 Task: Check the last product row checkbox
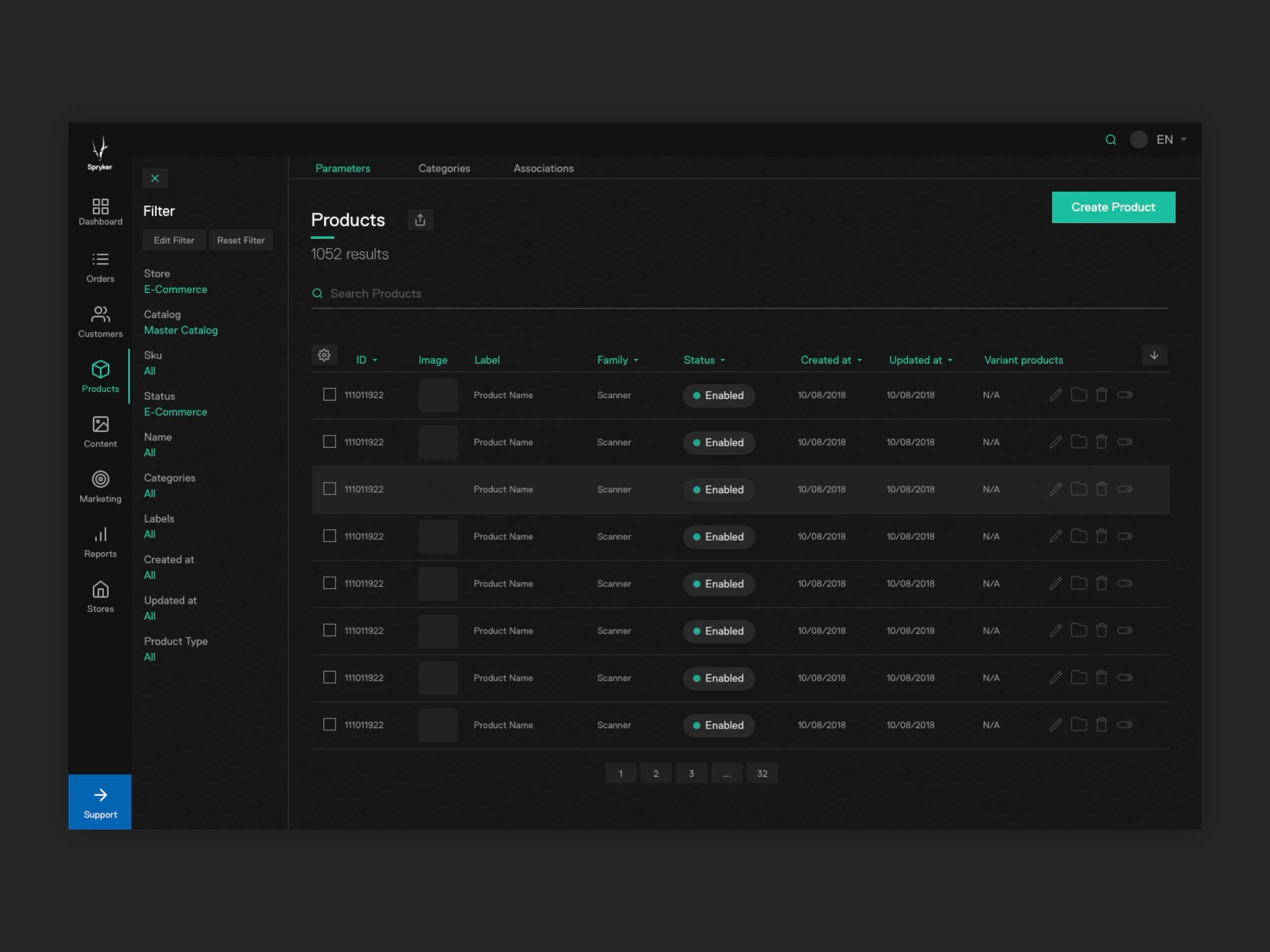(x=329, y=724)
